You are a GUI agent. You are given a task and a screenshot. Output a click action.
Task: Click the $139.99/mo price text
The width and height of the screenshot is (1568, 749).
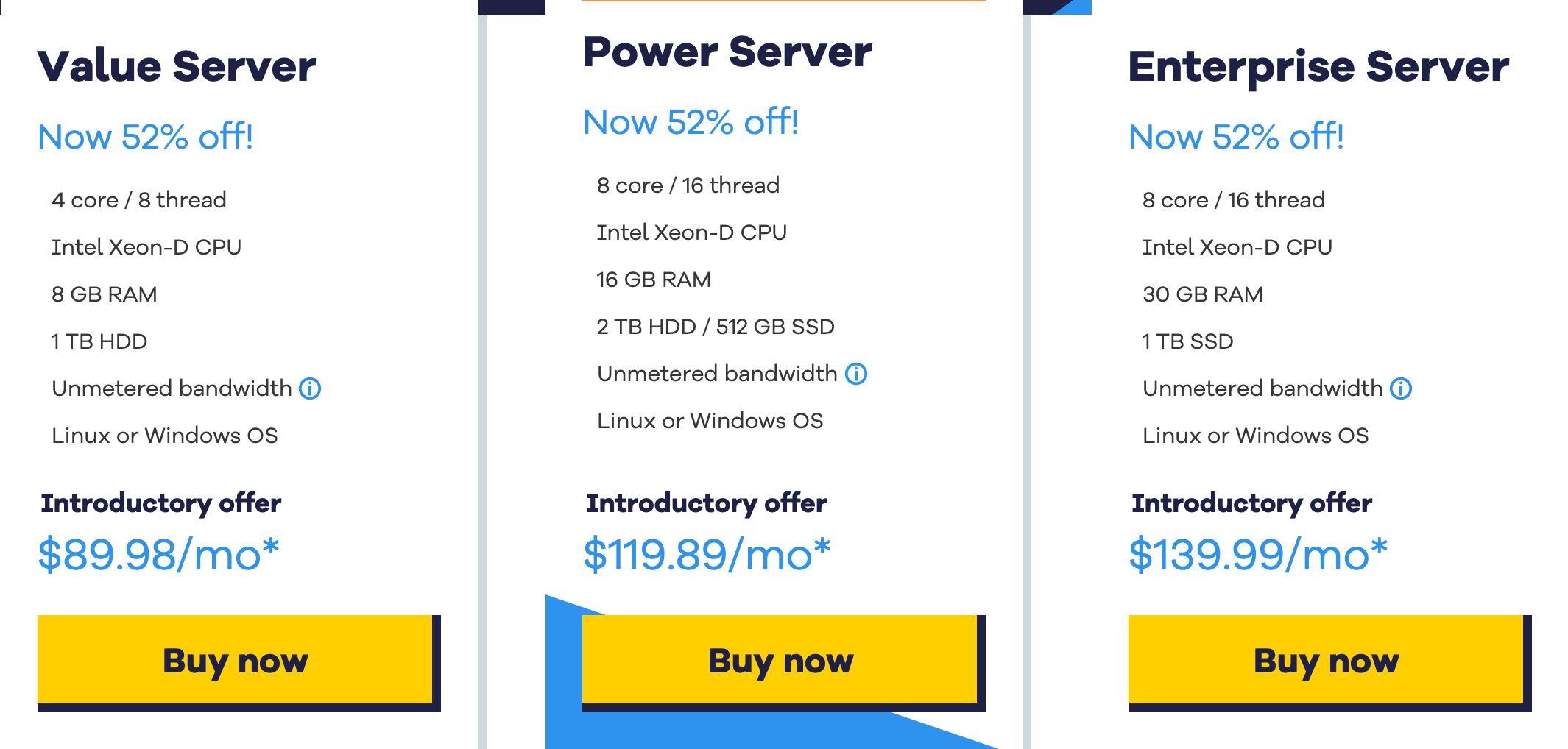[x=1258, y=555]
